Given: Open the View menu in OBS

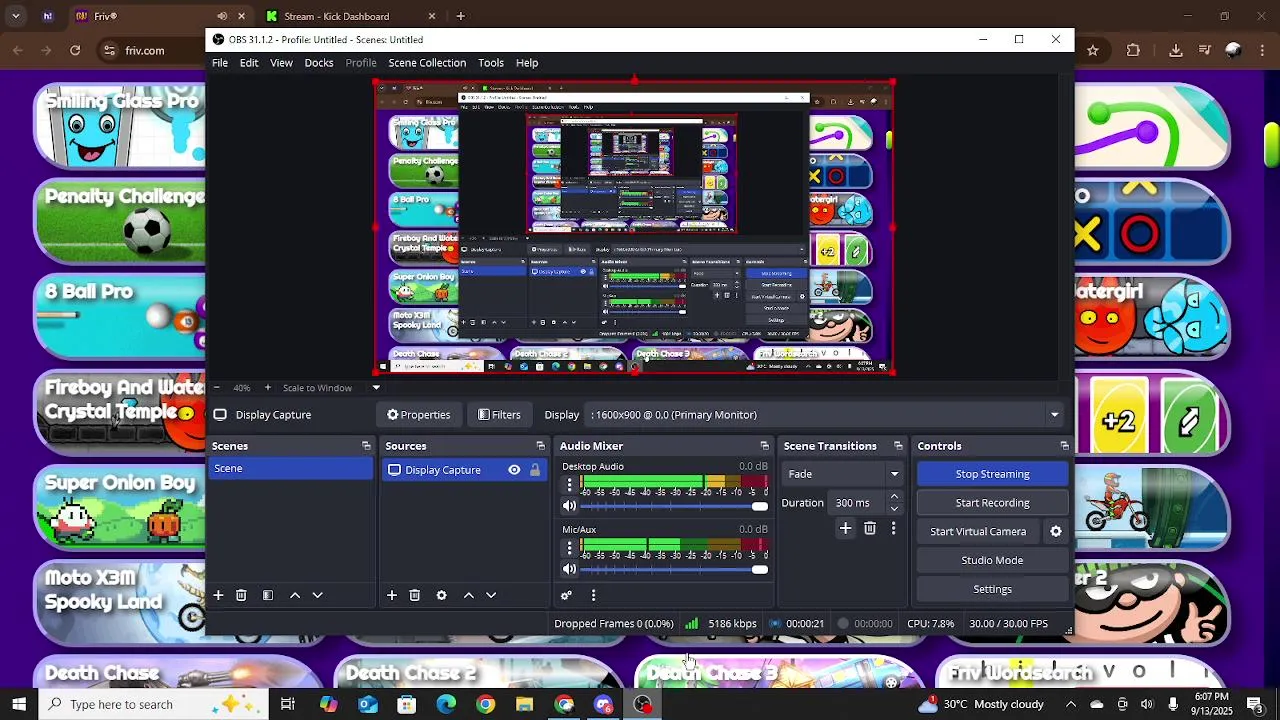Looking at the screenshot, I should [x=281, y=63].
